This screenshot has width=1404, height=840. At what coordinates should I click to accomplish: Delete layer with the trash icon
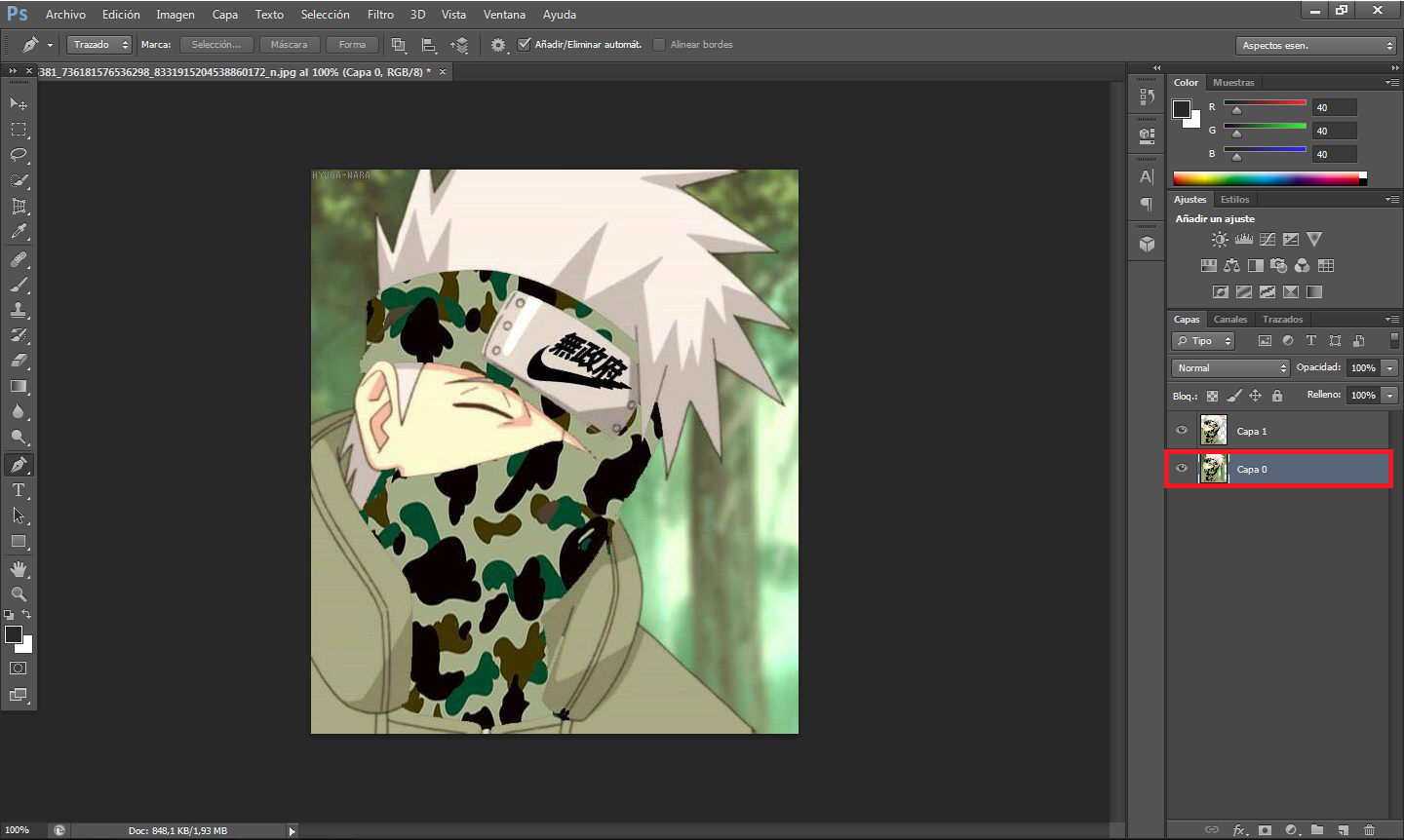[1369, 829]
